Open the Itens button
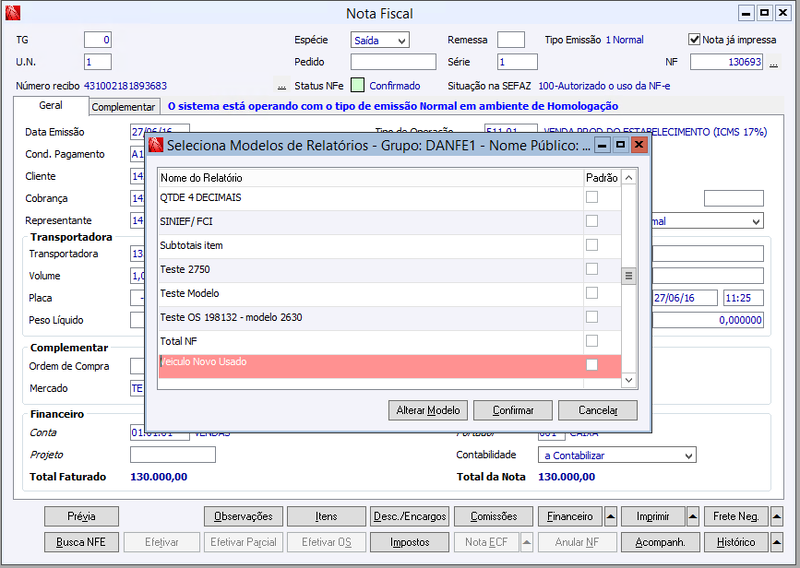Image resolution: width=800 pixels, height=568 pixels. point(327,516)
